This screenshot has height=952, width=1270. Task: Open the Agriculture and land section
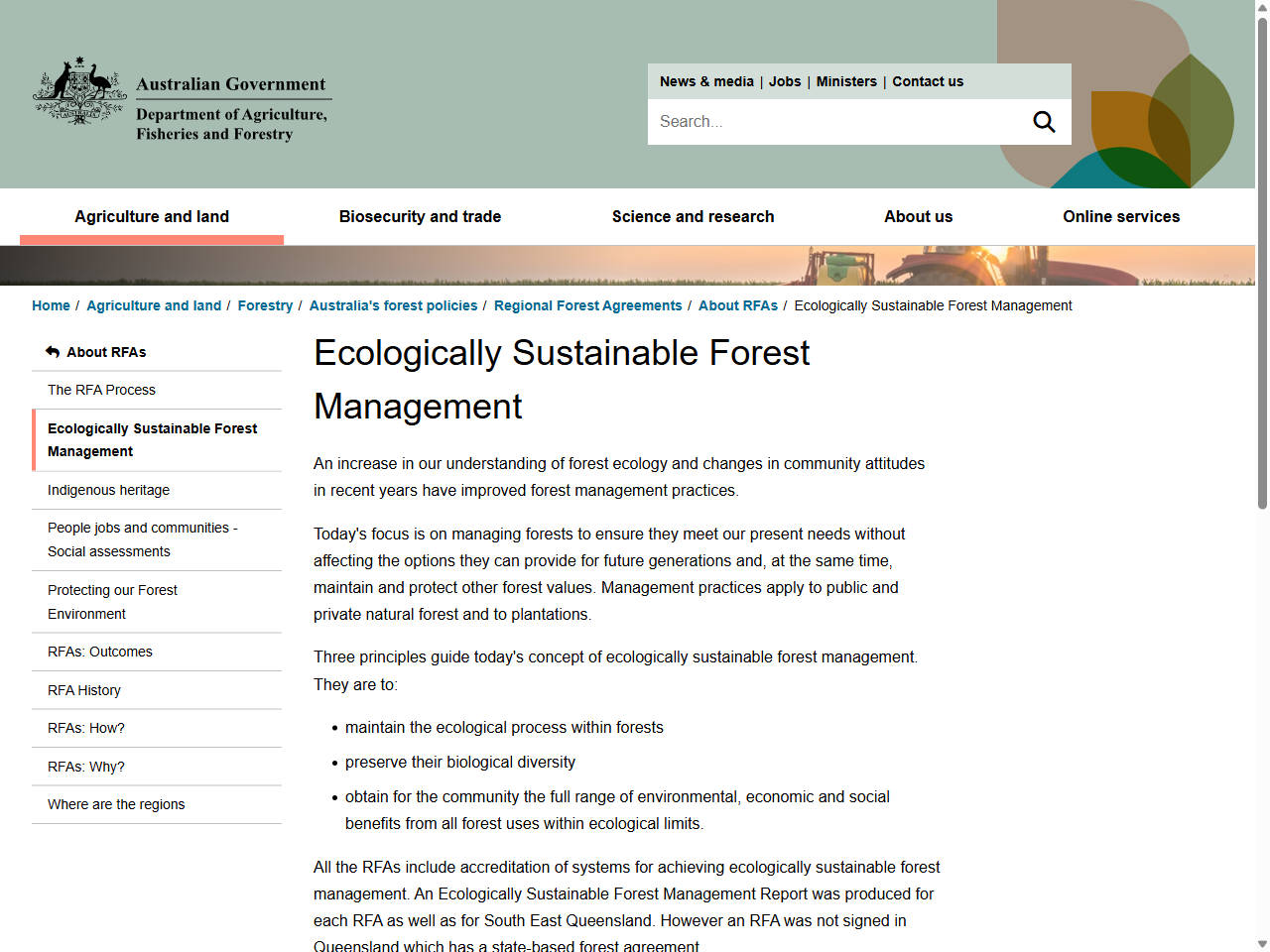click(x=151, y=216)
